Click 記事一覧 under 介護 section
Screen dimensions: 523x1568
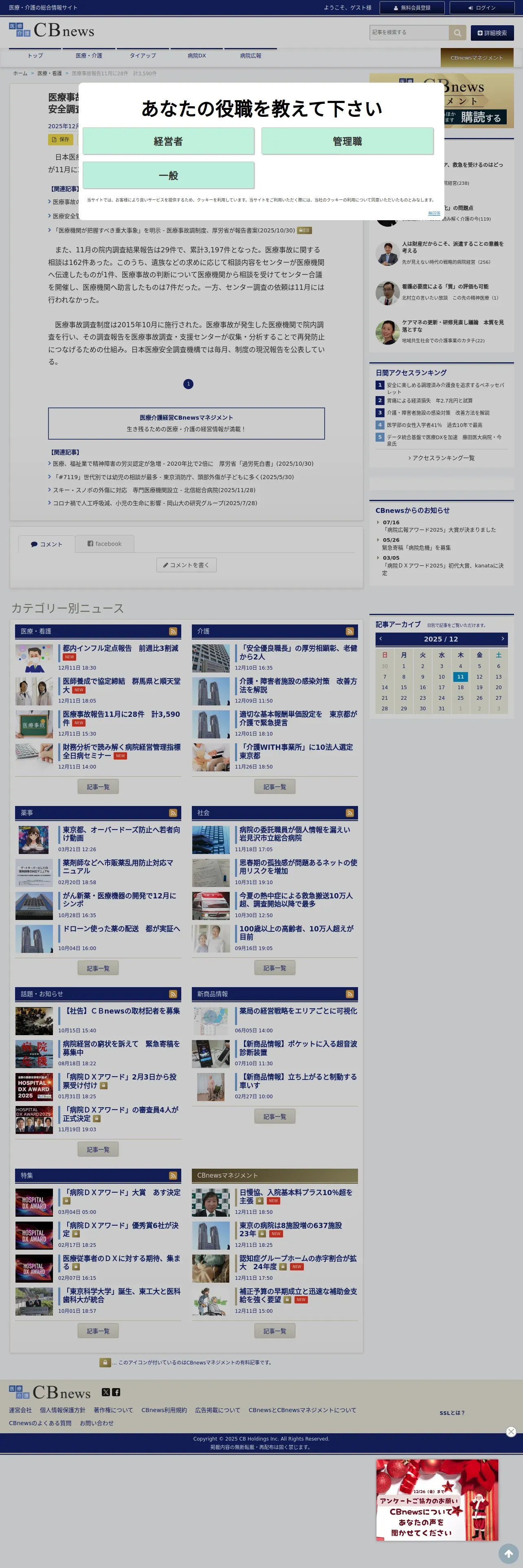(275, 787)
